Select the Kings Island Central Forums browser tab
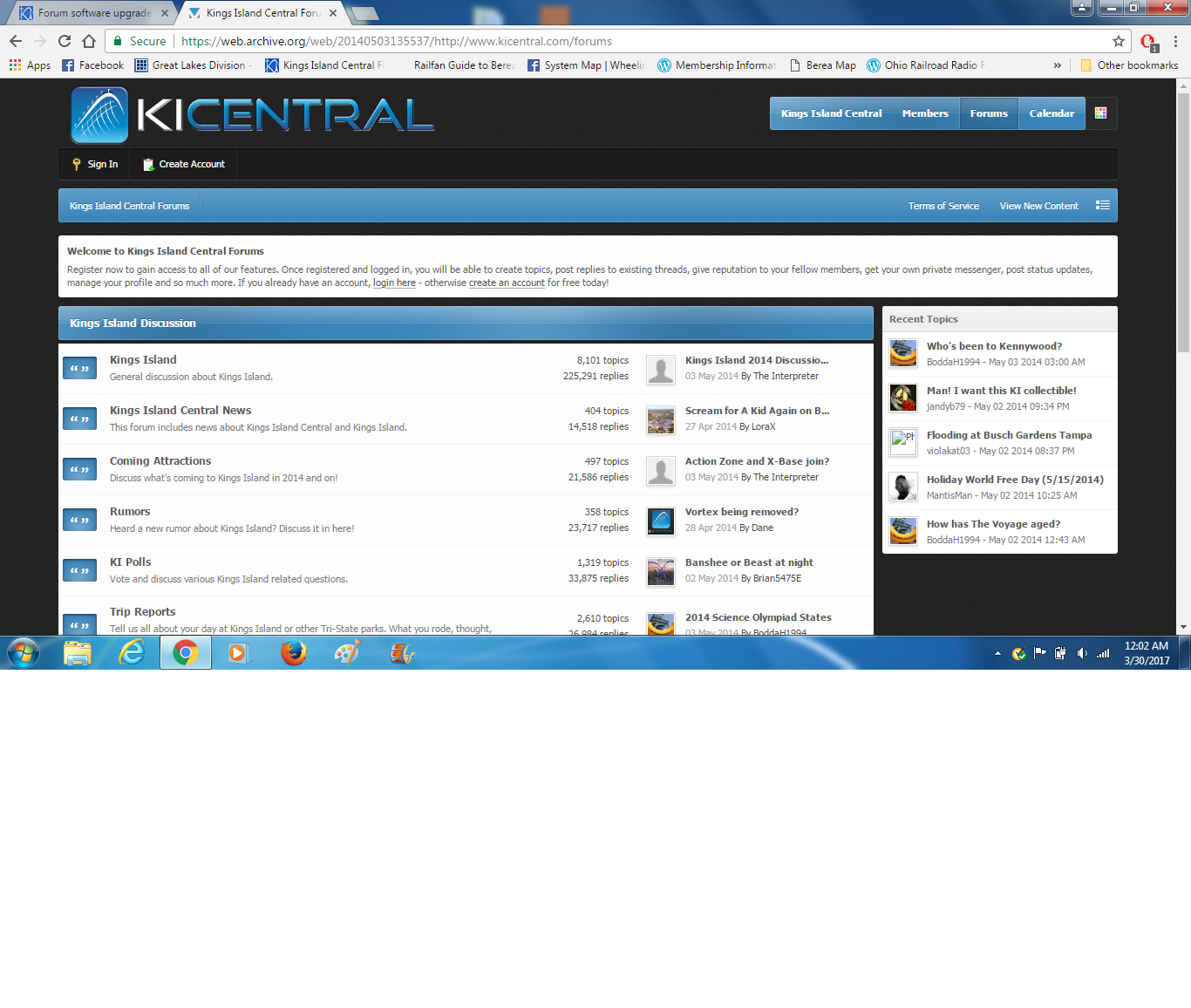 262,13
